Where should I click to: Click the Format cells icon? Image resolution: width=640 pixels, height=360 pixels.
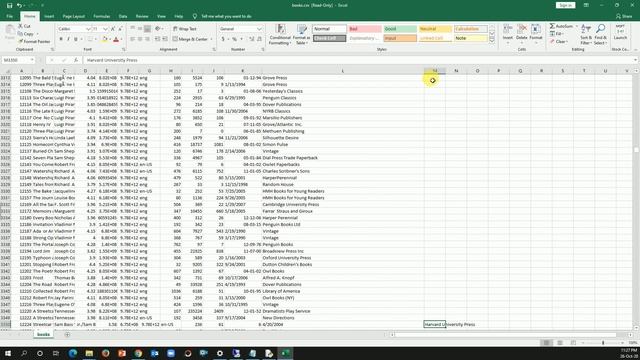coord(536,33)
